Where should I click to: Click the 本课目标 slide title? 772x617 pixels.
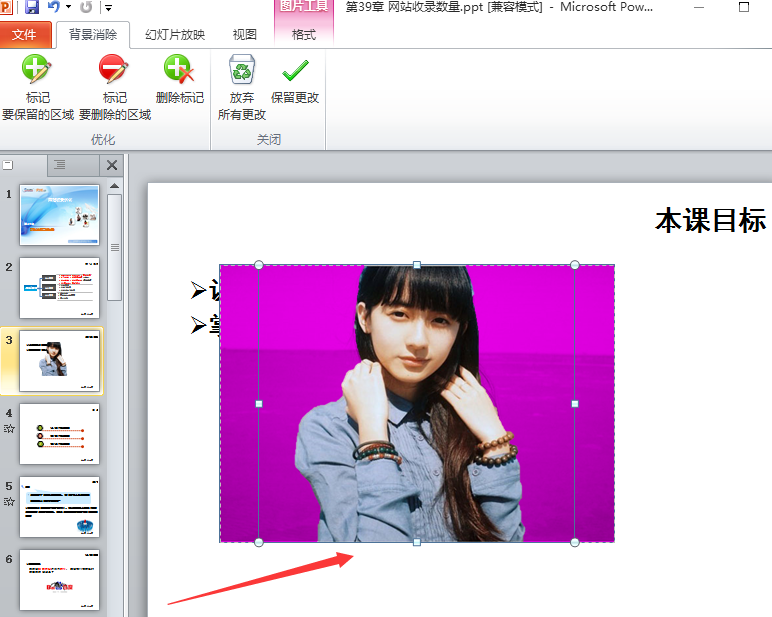click(710, 220)
